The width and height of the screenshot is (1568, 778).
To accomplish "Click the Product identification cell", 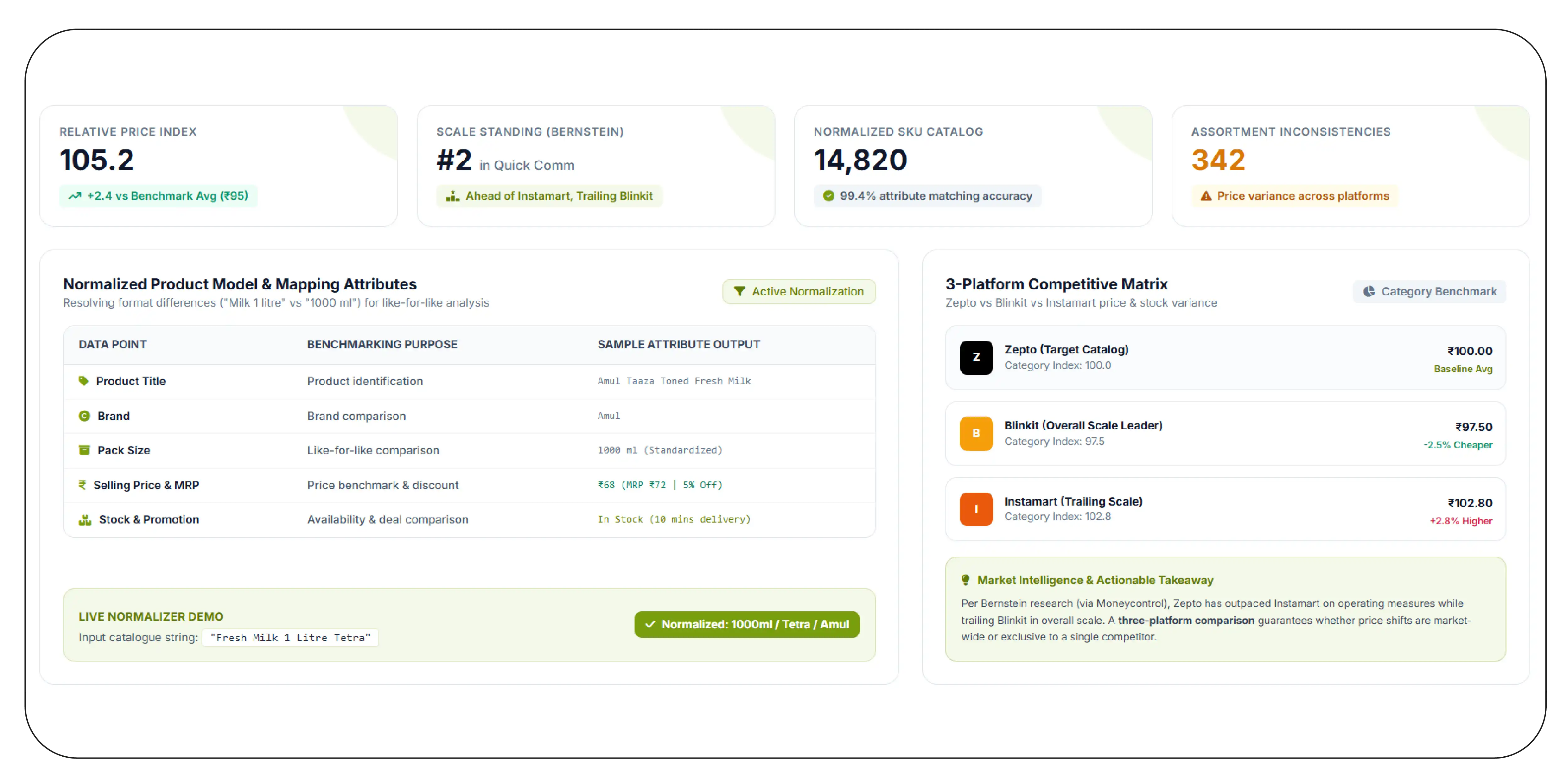I will tap(365, 381).
